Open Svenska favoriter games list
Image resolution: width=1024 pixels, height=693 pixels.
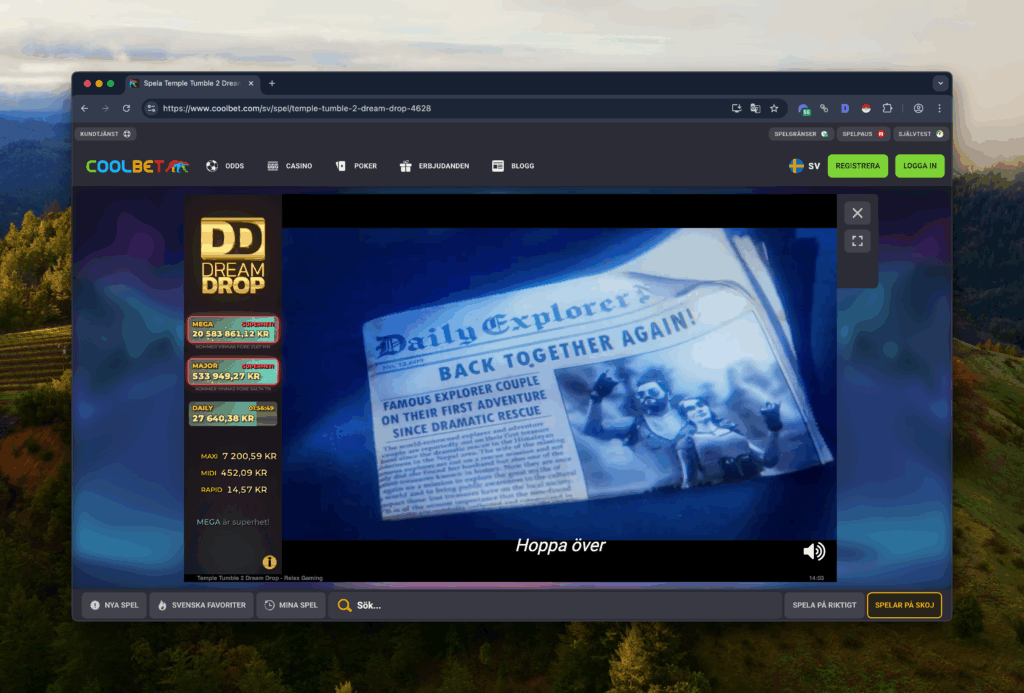pos(201,605)
